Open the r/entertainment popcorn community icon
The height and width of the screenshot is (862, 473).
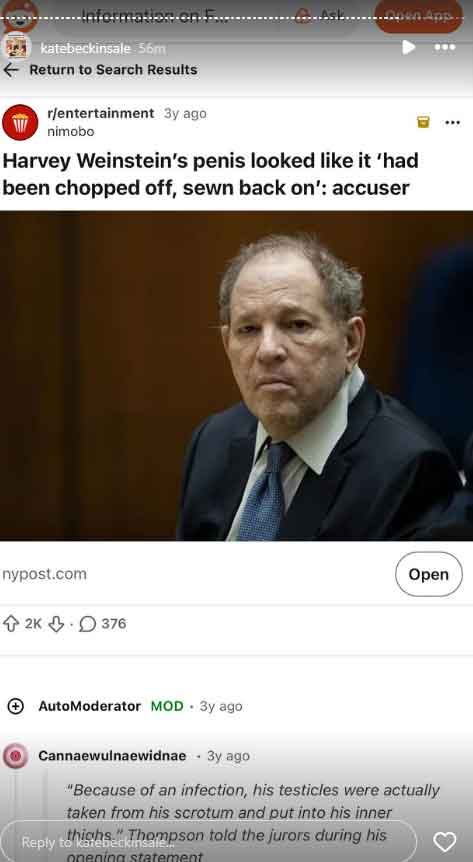[20, 122]
